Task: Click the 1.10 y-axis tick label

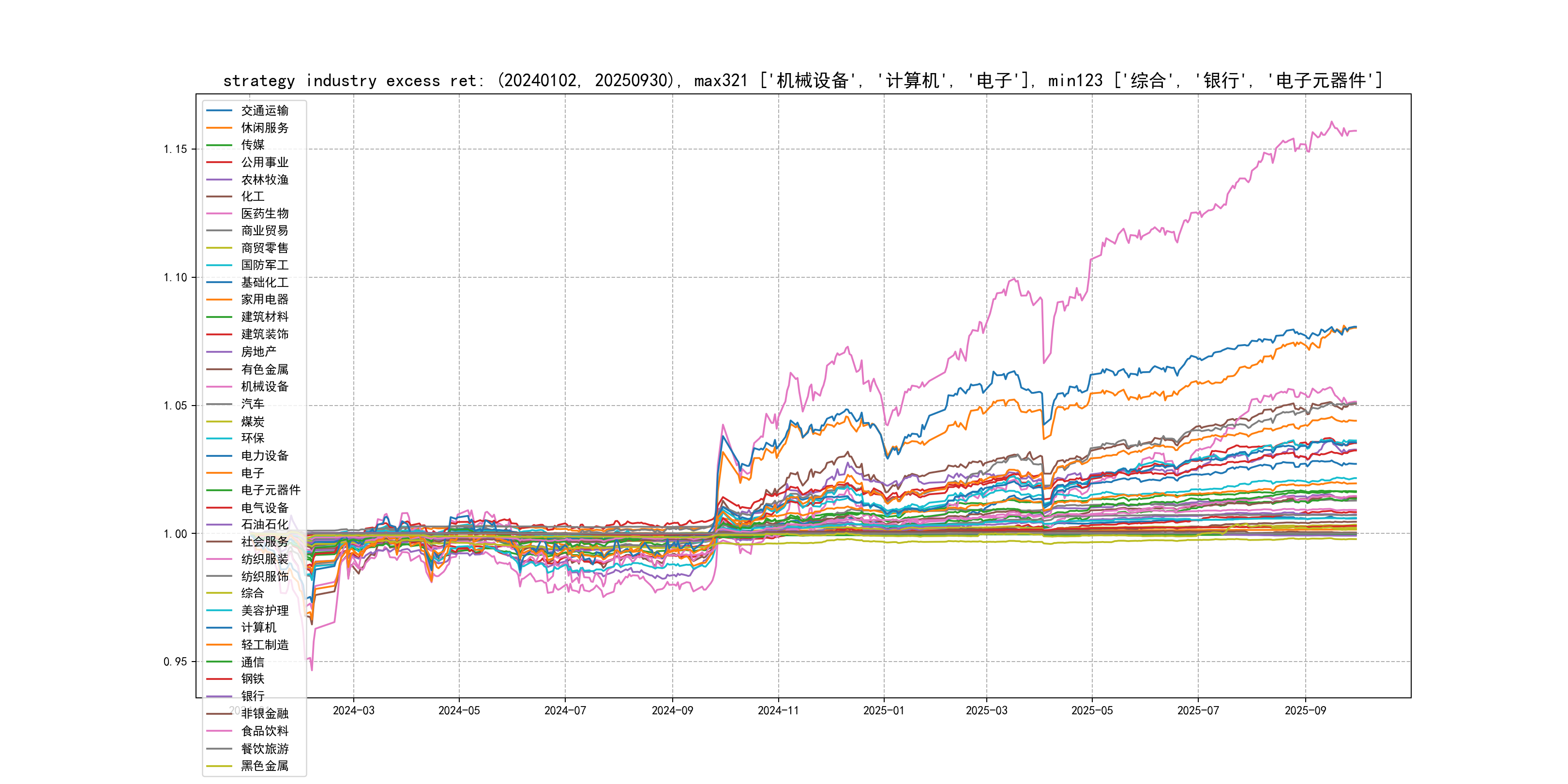Action: [x=175, y=278]
